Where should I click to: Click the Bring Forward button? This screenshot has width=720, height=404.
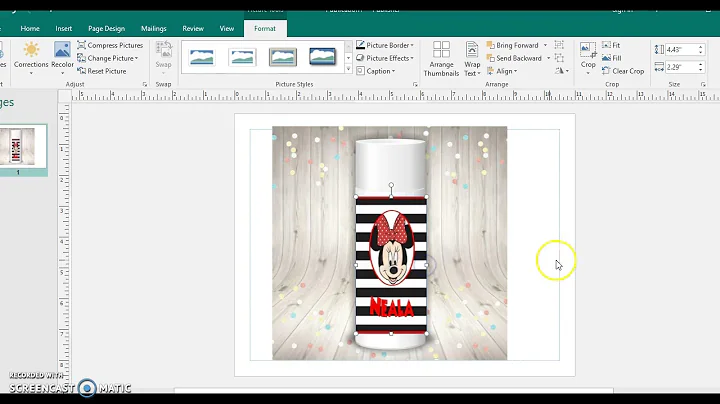click(x=512, y=45)
